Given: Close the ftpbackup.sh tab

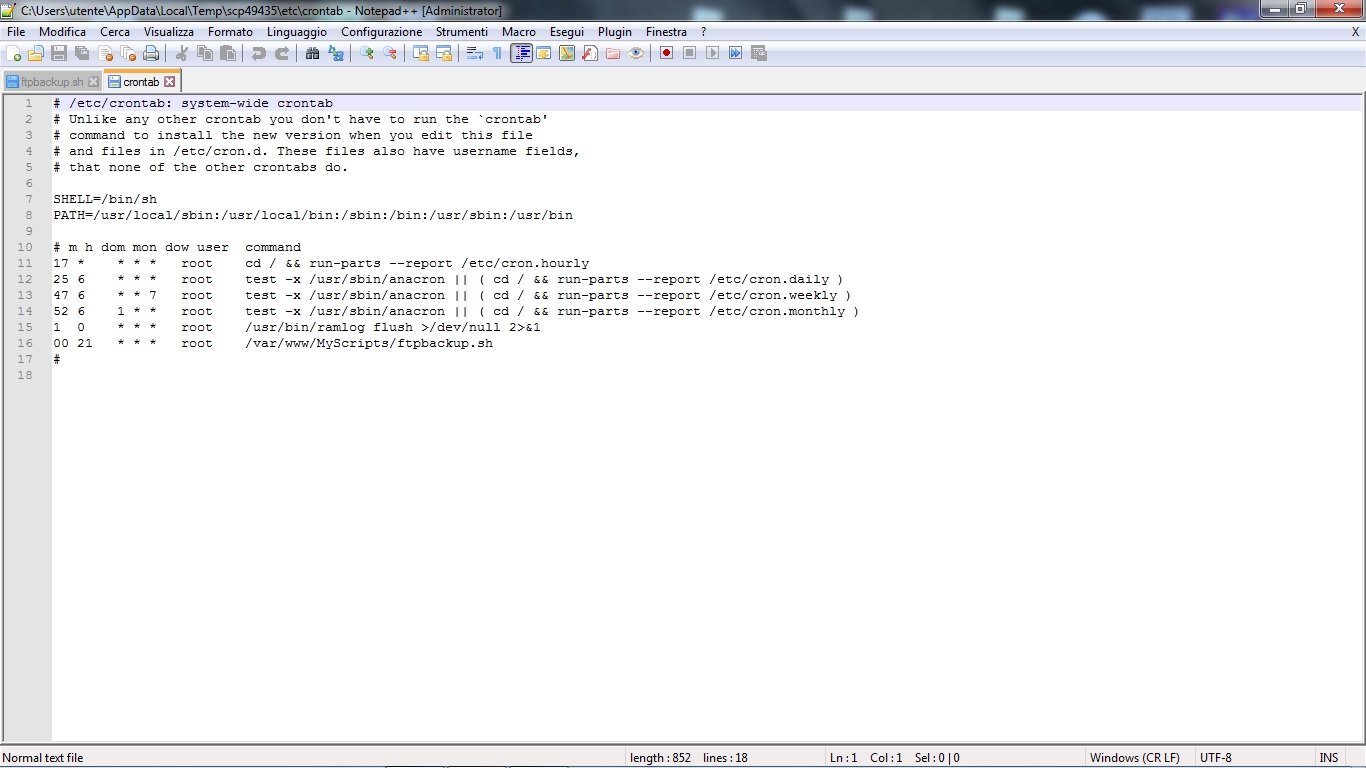Looking at the screenshot, I should (x=93, y=82).
